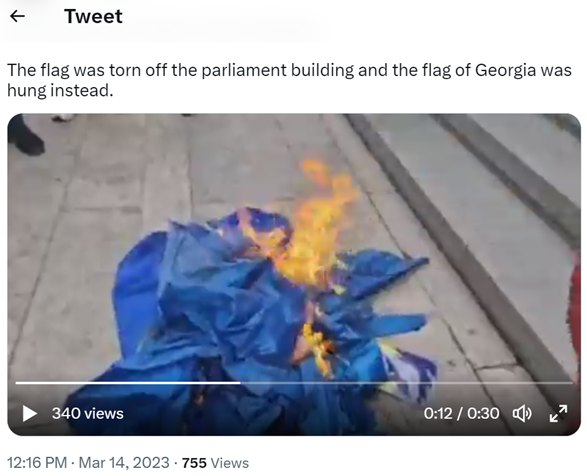The image size is (587, 476).
Task: Click the orange flames in the video frame
Action: tap(314, 225)
